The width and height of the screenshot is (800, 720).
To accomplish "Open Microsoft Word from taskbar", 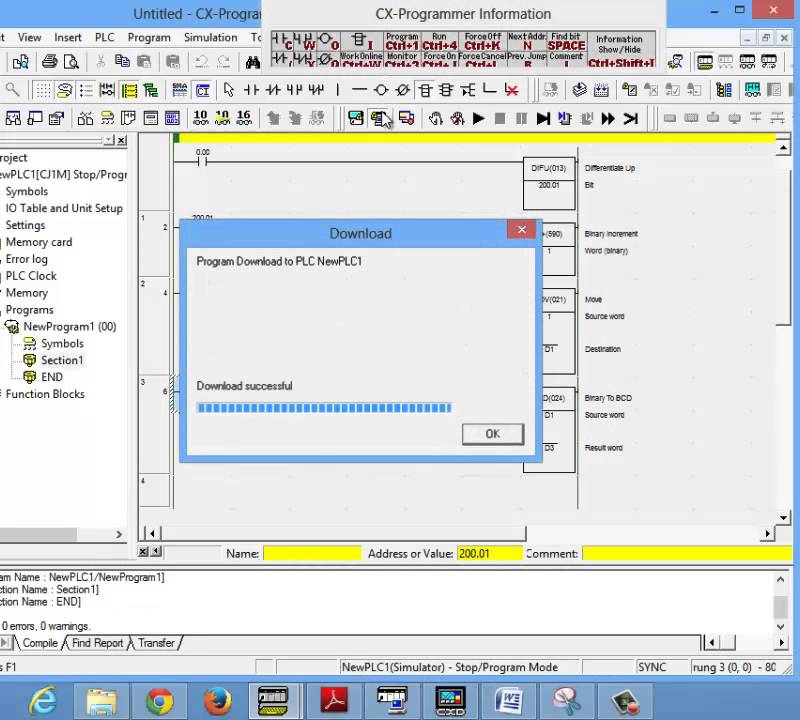I will coord(509,701).
